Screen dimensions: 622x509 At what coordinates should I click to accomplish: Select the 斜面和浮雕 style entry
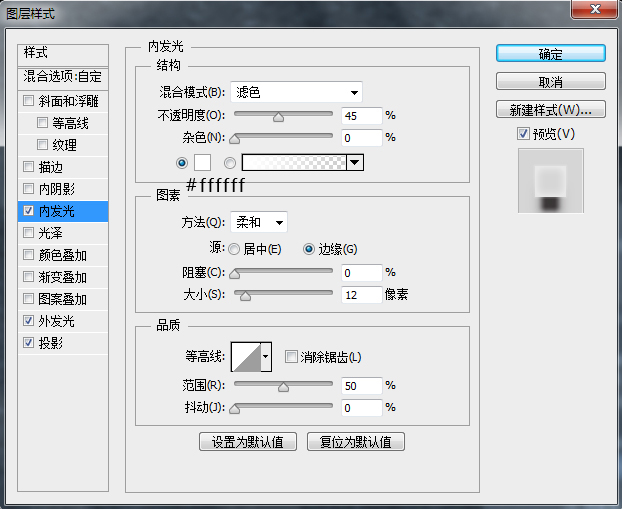tap(63, 101)
